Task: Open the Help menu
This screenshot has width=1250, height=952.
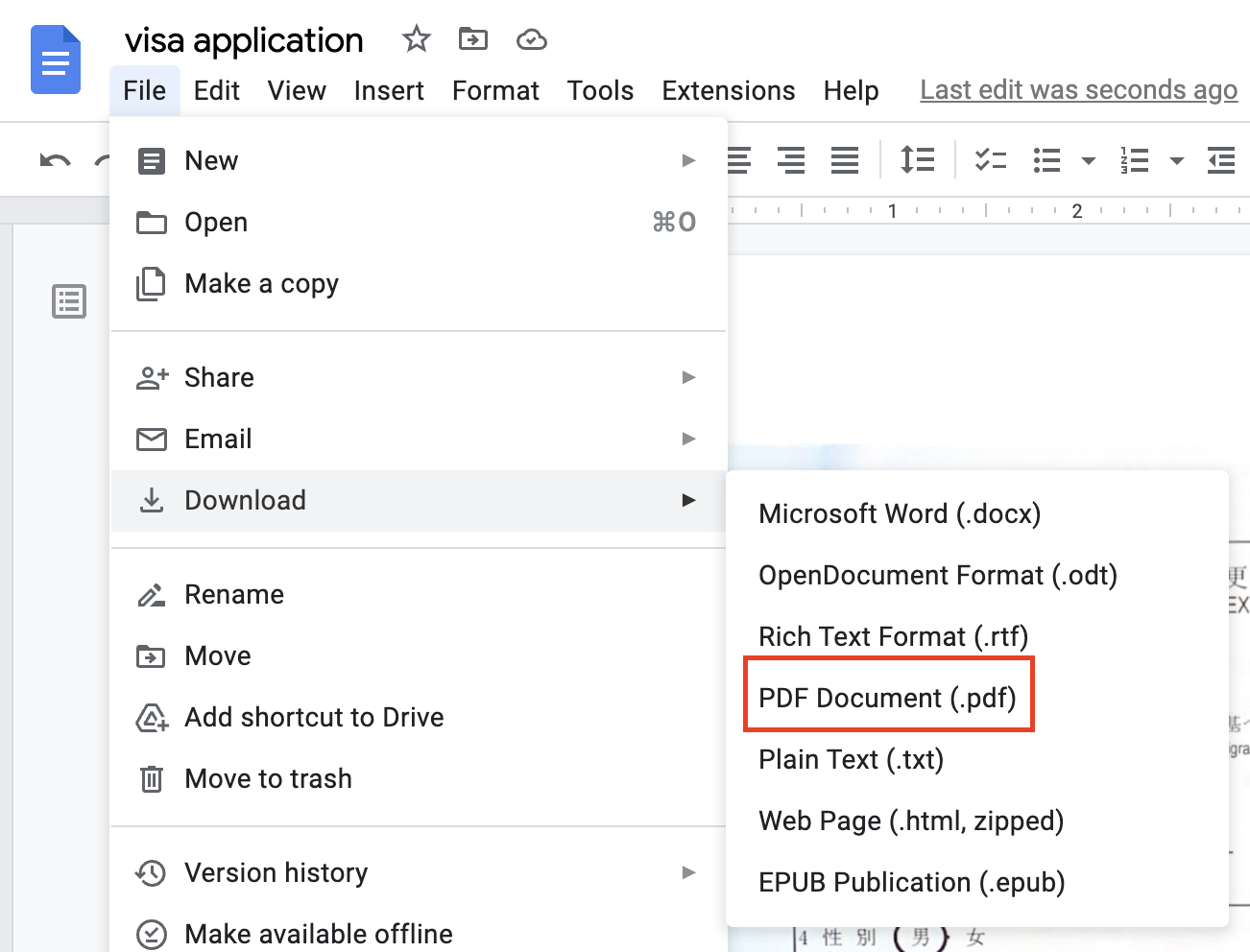Action: 851,90
